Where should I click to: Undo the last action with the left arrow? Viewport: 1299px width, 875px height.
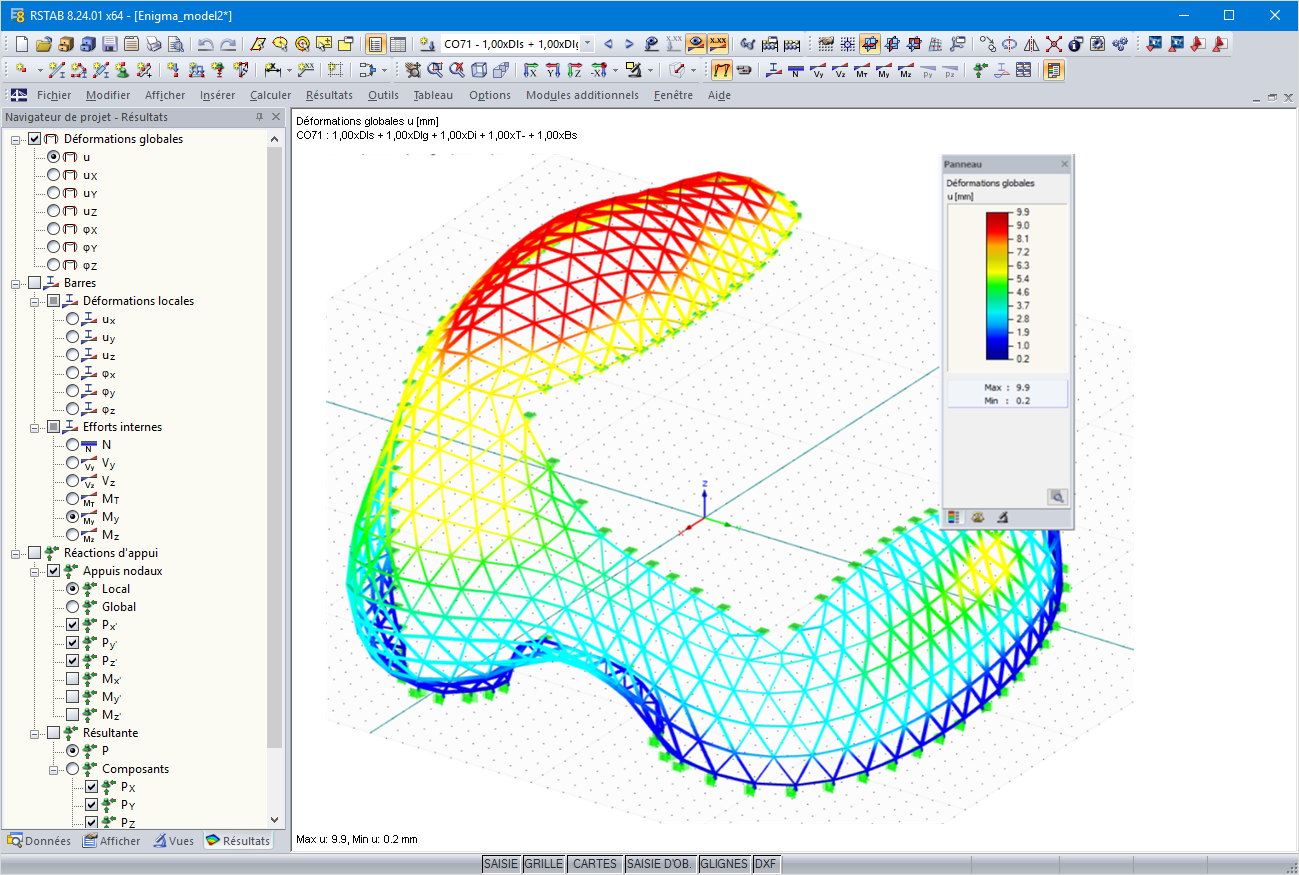point(205,44)
